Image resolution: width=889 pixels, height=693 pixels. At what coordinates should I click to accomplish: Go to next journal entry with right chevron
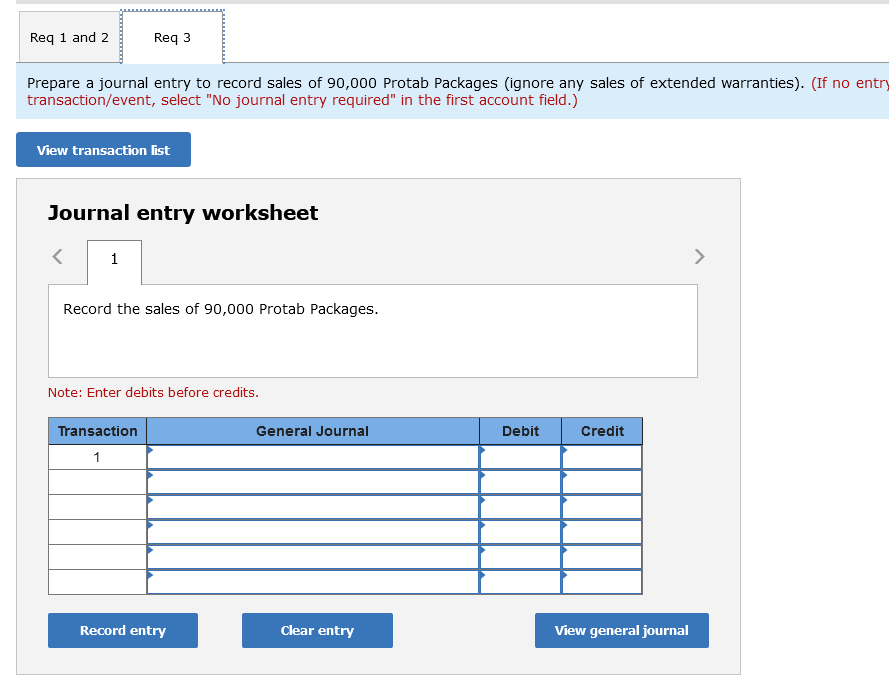pos(699,256)
